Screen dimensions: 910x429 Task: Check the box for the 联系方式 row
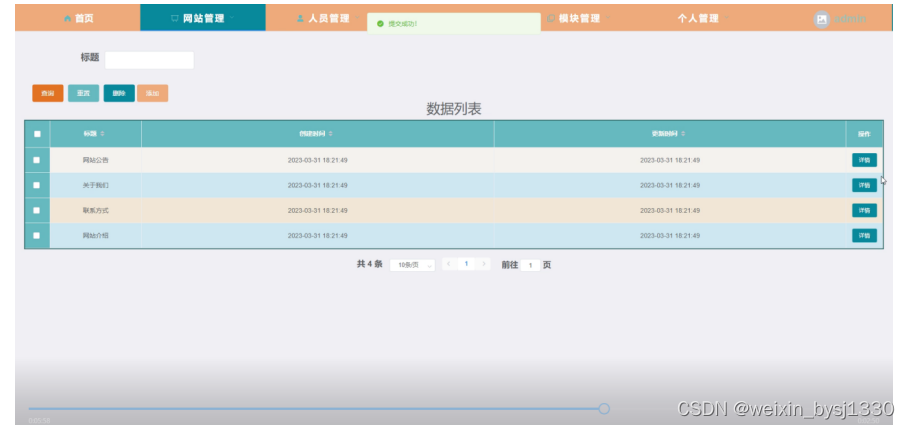37,210
